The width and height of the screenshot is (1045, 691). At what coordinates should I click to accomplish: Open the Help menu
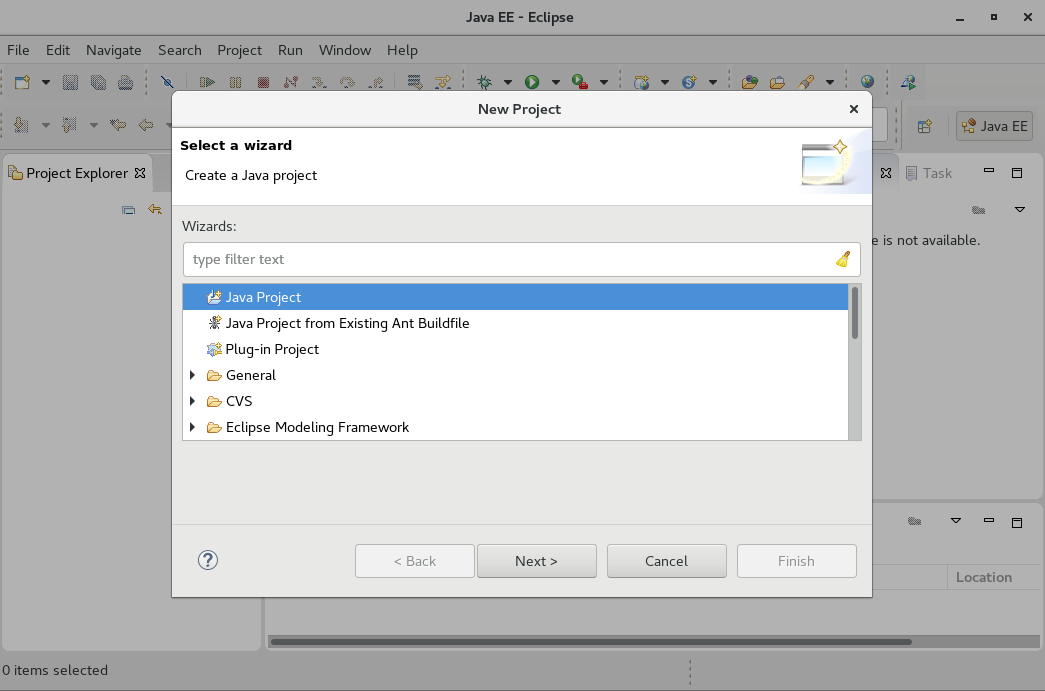tap(402, 50)
